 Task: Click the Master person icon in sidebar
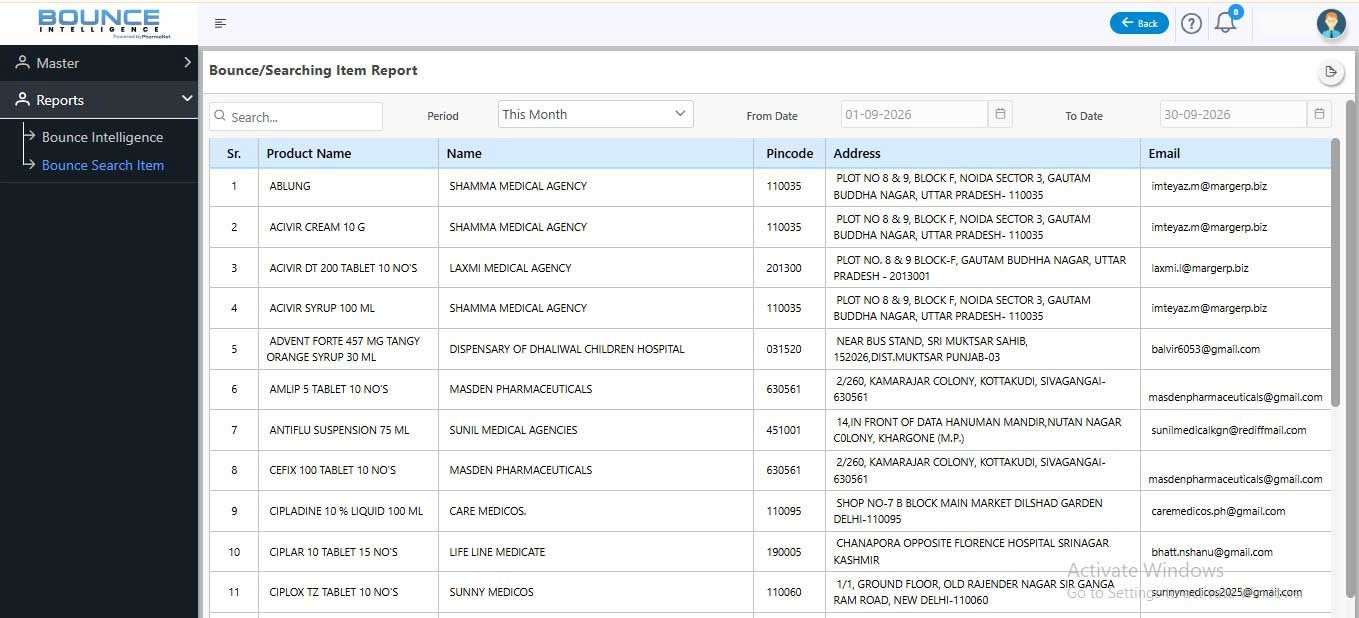coord(22,62)
